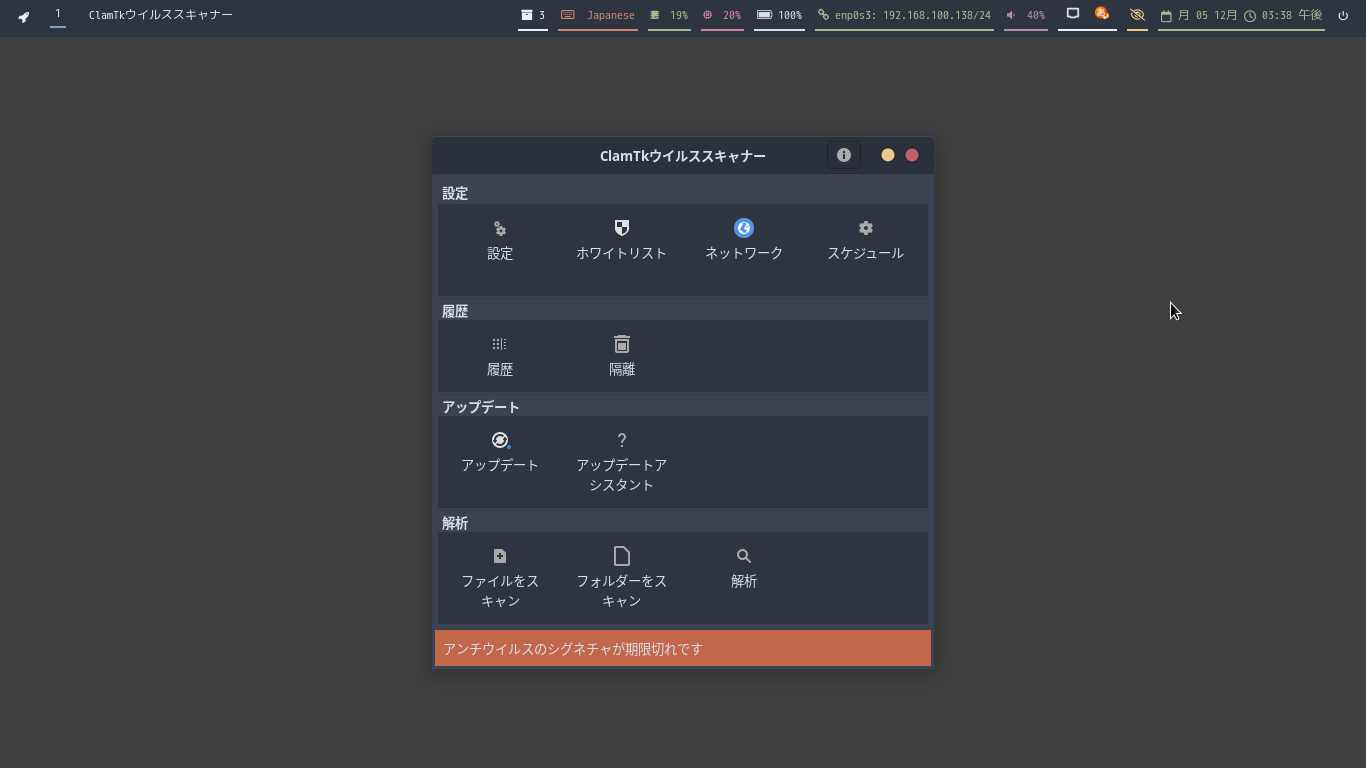1366x768 pixels.
Task: Open the アップデート refresh icon
Action: (500, 440)
